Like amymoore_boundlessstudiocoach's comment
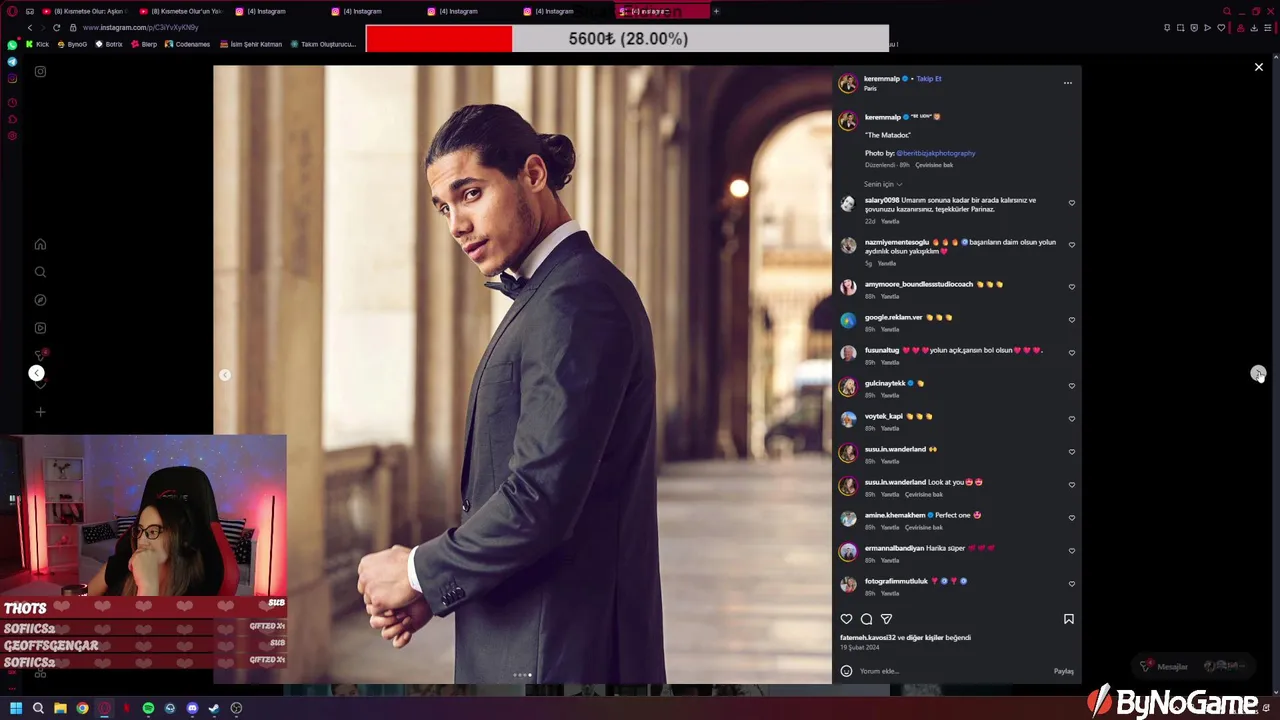The width and height of the screenshot is (1280, 720). tap(1072, 287)
